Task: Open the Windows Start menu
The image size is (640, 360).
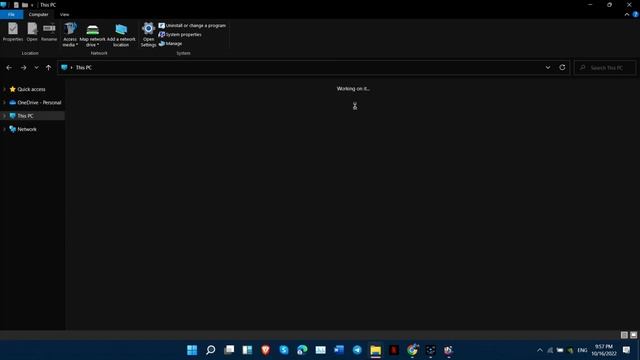Action: pyautogui.click(x=192, y=350)
